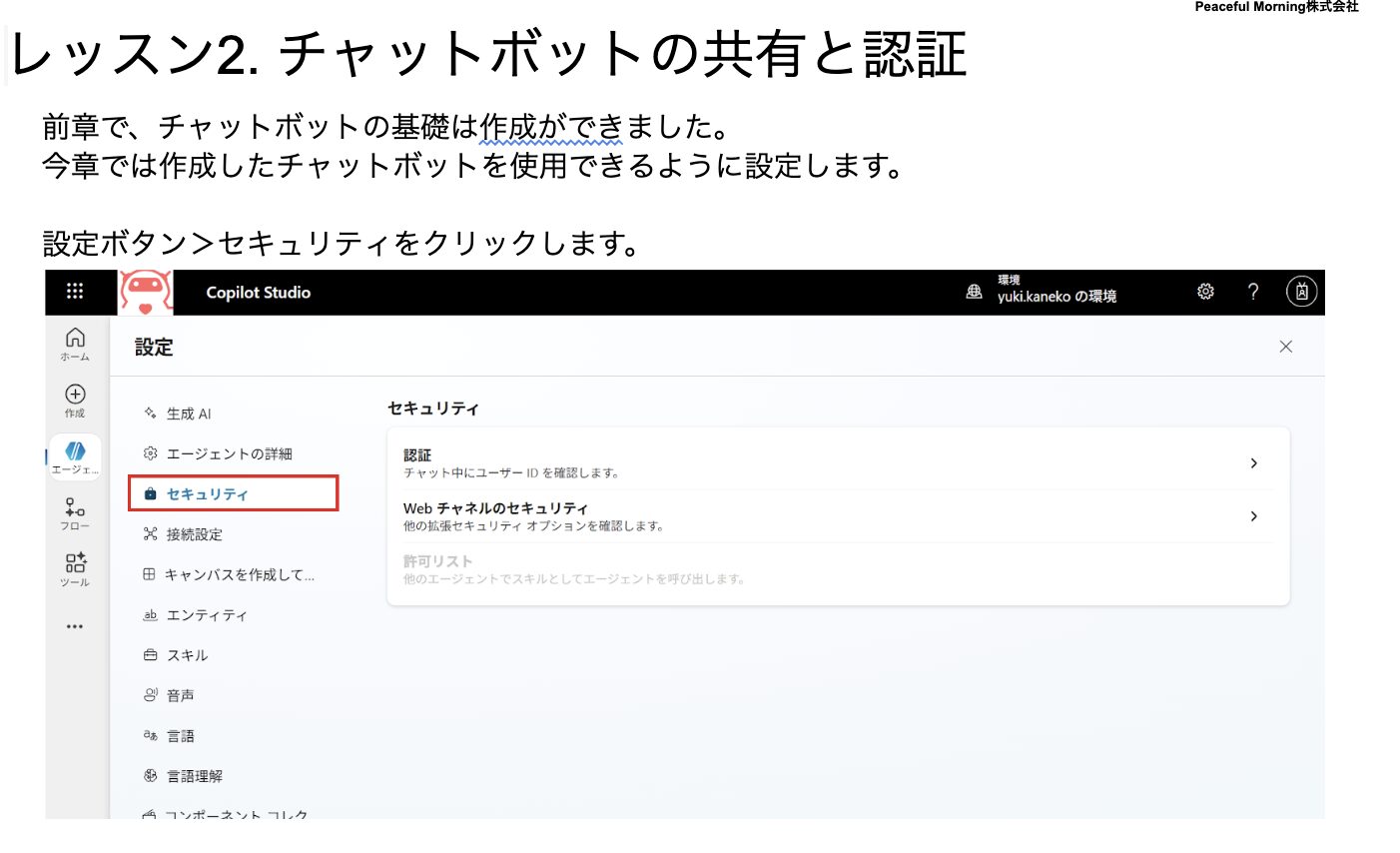Screen dimensions: 1400x853
Task: Close the 設定 panel with X
Action: tap(1285, 347)
